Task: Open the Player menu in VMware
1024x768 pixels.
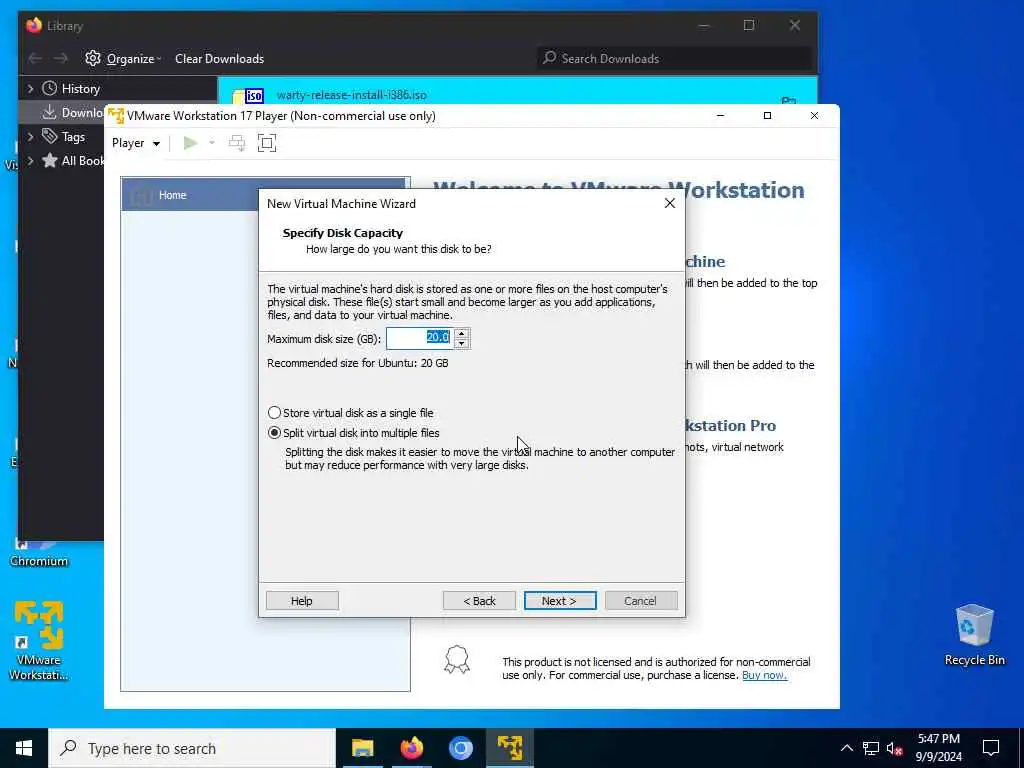Action: click(136, 143)
